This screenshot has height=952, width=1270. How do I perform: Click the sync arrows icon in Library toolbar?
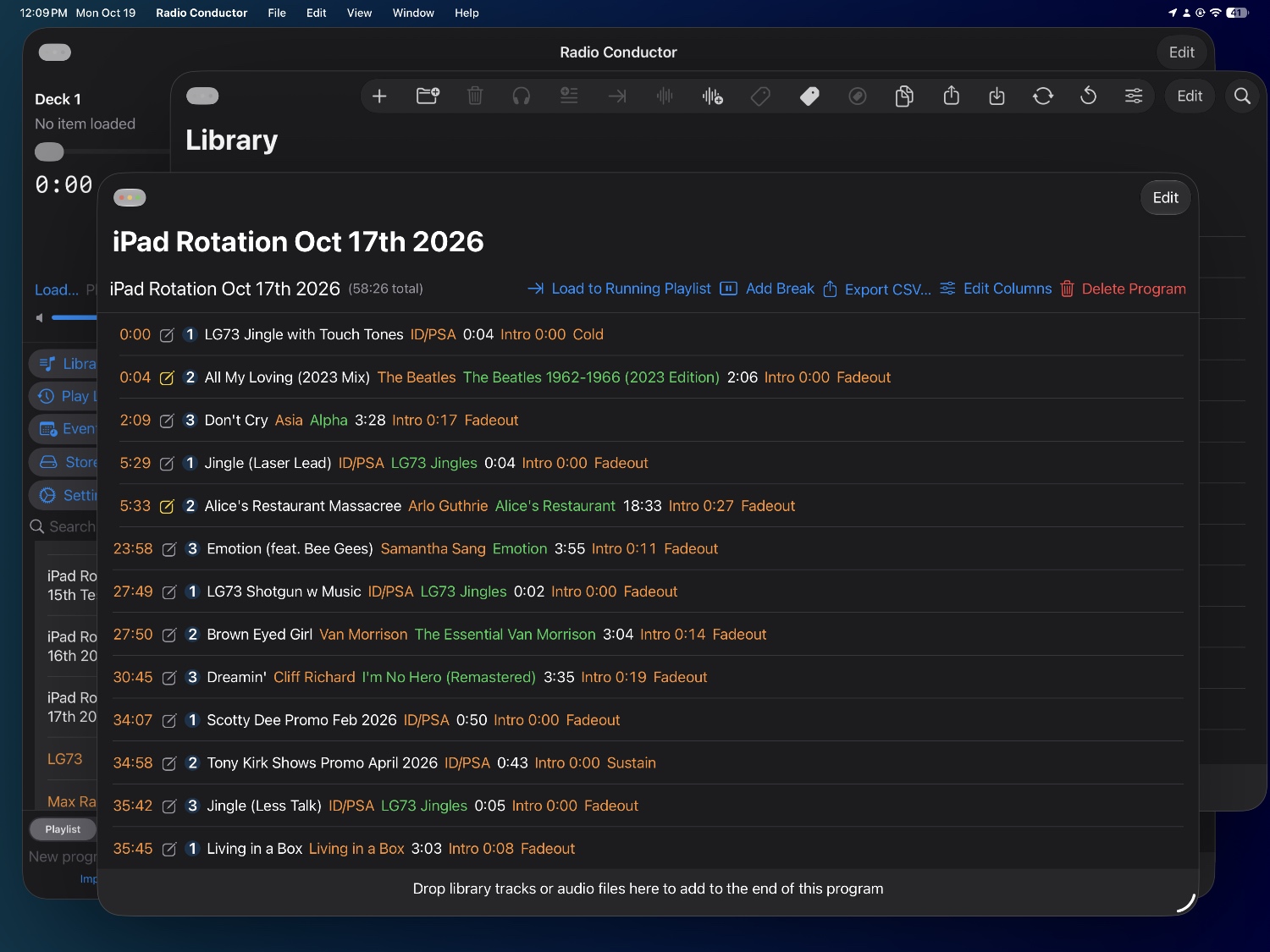[1043, 96]
